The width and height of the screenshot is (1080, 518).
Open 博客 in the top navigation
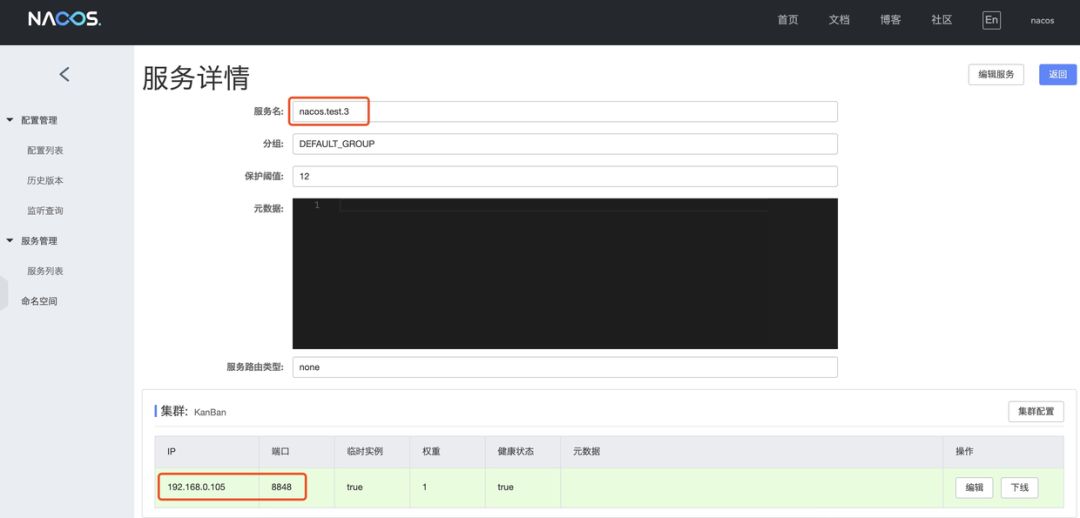tap(891, 20)
